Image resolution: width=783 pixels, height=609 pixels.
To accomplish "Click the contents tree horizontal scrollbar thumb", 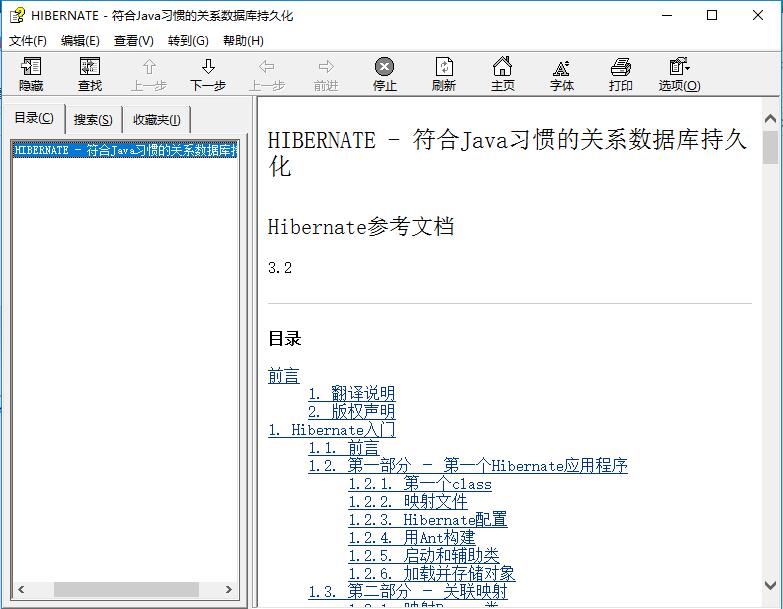I will pyautogui.click(x=126, y=590).
